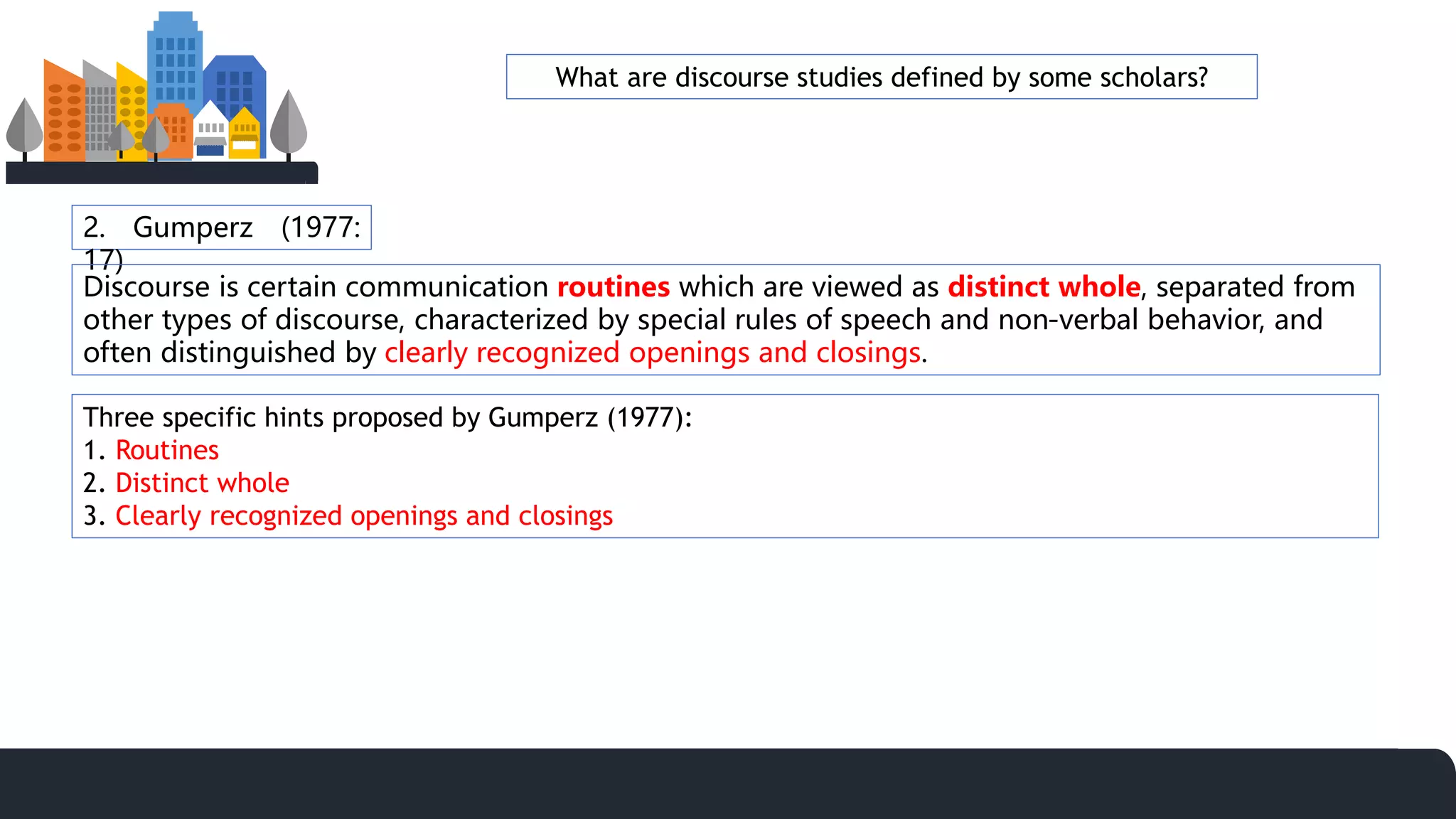Click the bold red word 'routines' in the definition
The image size is (1456, 819).
614,287
